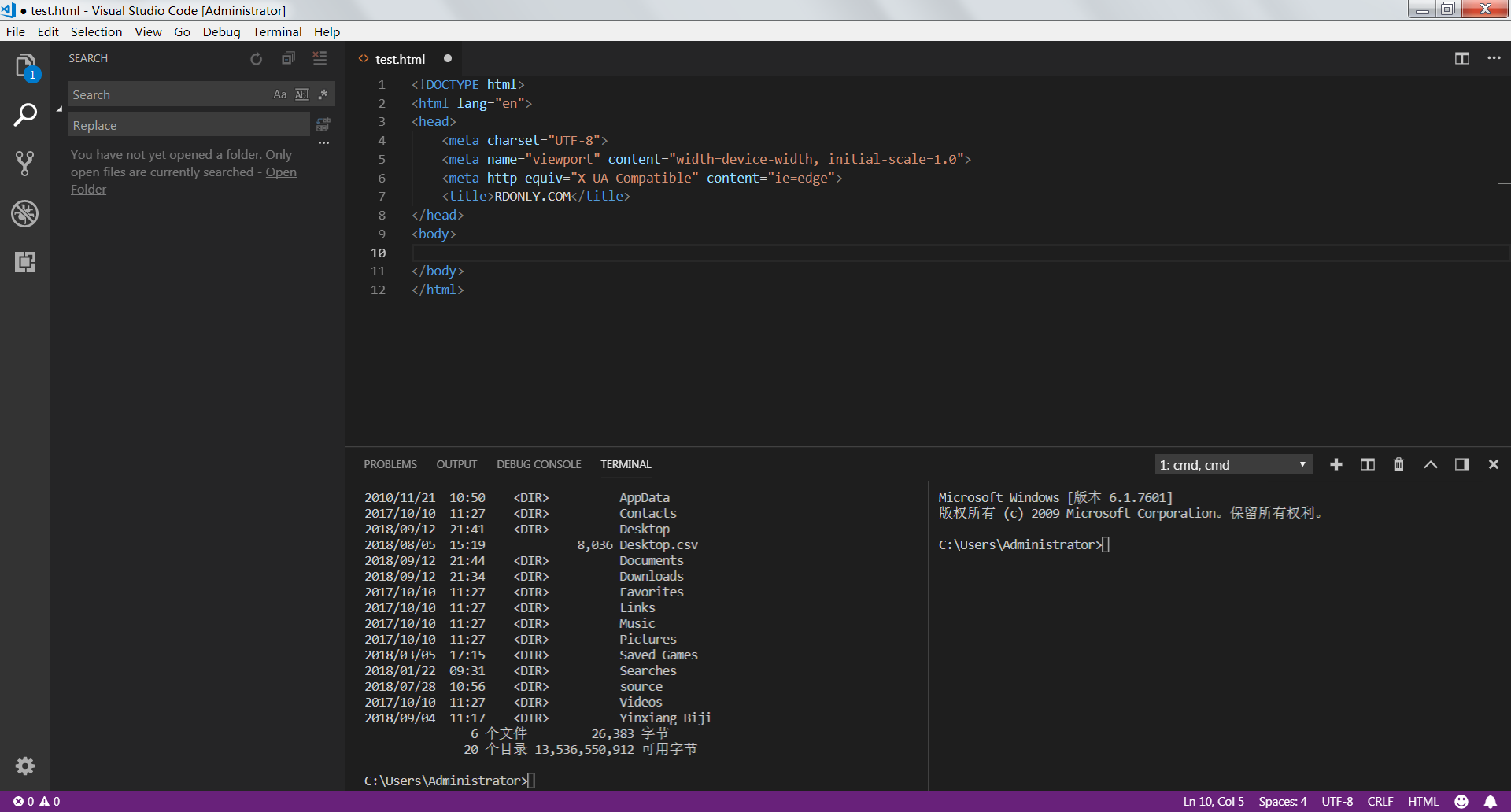Open the Manage gear icon
Screen dimensions: 1511x812
pyautogui.click(x=25, y=766)
